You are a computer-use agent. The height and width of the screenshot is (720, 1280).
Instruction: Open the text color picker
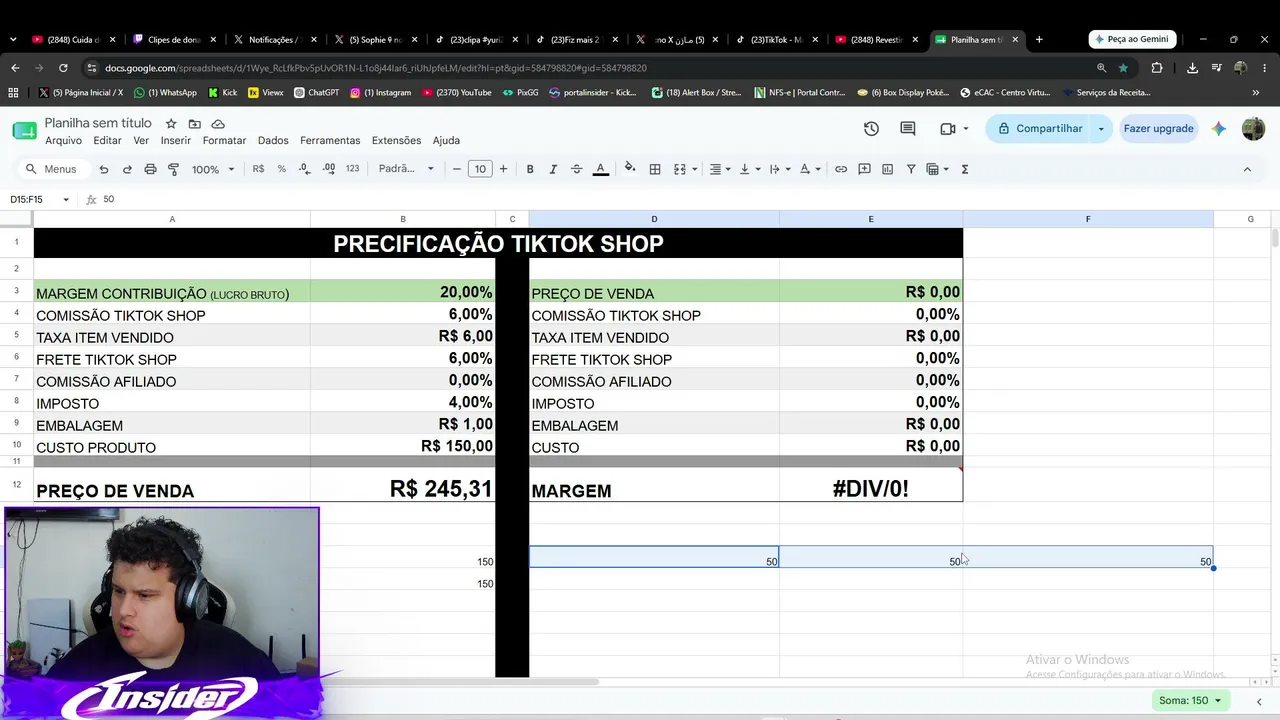(x=601, y=169)
